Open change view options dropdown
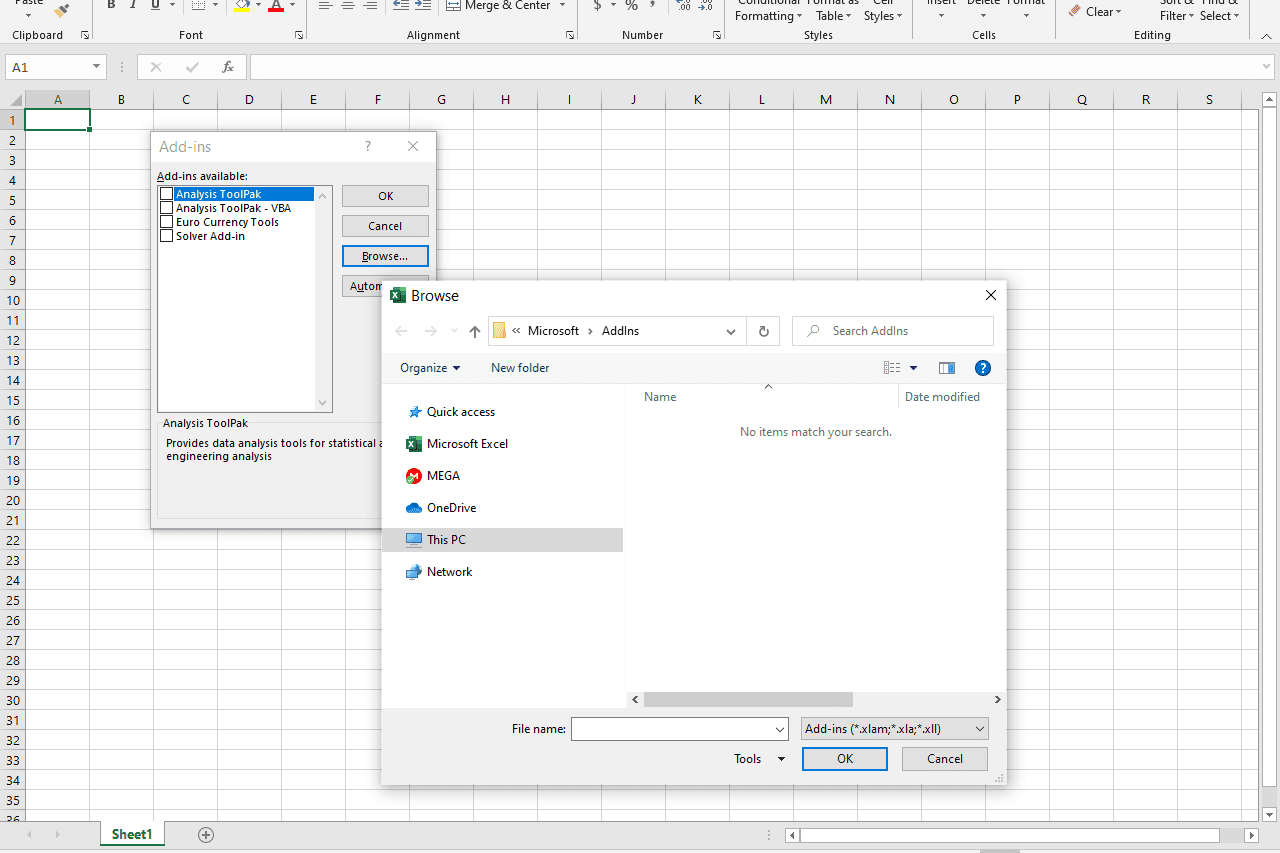The height and width of the screenshot is (853, 1280). pos(913,368)
